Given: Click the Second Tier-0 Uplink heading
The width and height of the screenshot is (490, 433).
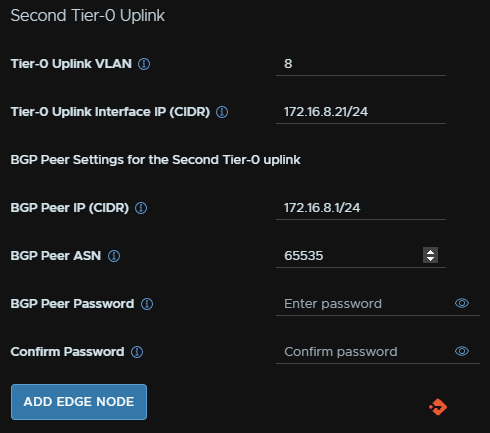Looking at the screenshot, I should coord(88,16).
